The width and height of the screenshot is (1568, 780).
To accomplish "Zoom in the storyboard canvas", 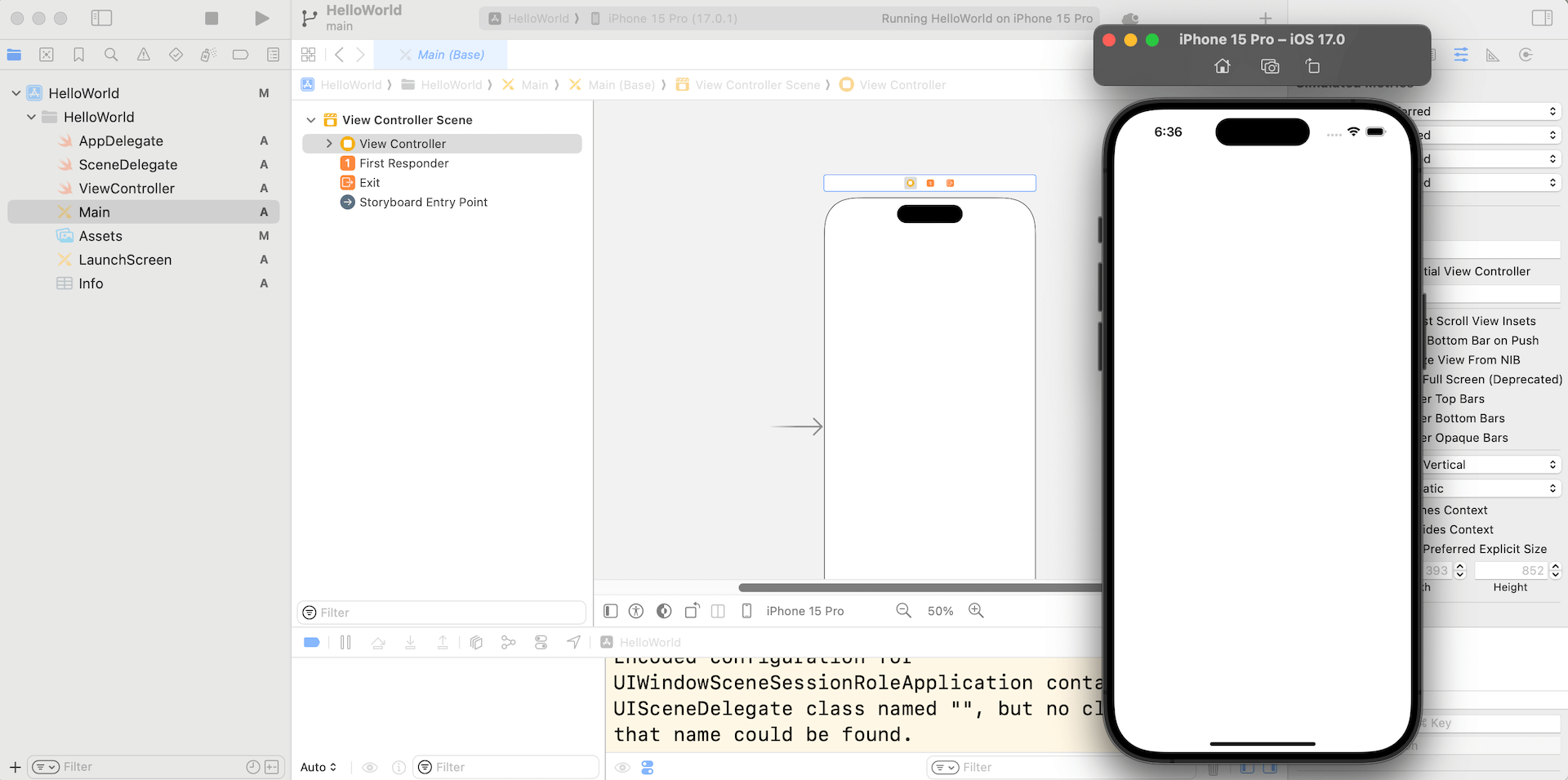I will (976, 611).
